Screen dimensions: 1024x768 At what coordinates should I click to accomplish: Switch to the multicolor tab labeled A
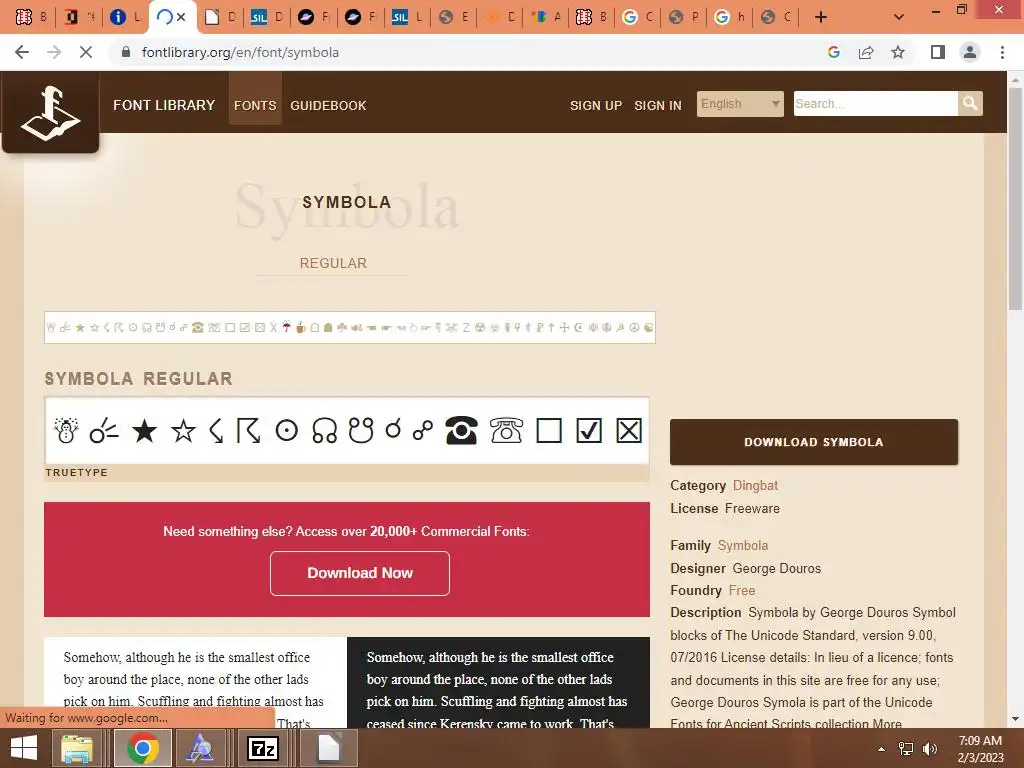pyautogui.click(x=545, y=17)
